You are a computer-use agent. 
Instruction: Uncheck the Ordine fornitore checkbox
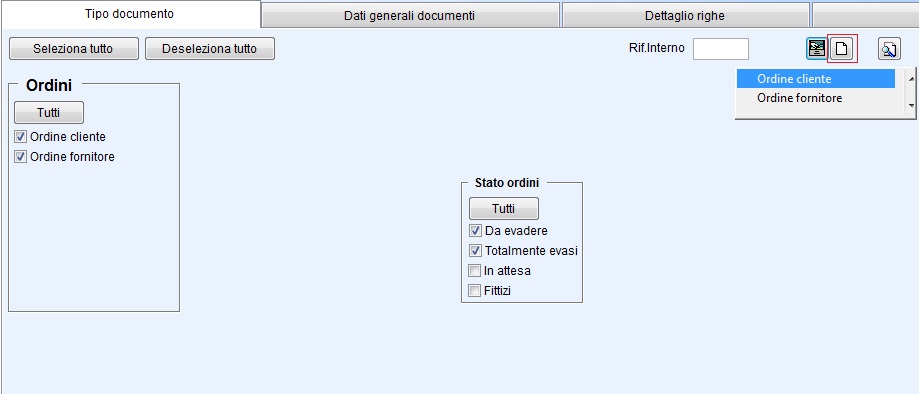pos(21,157)
